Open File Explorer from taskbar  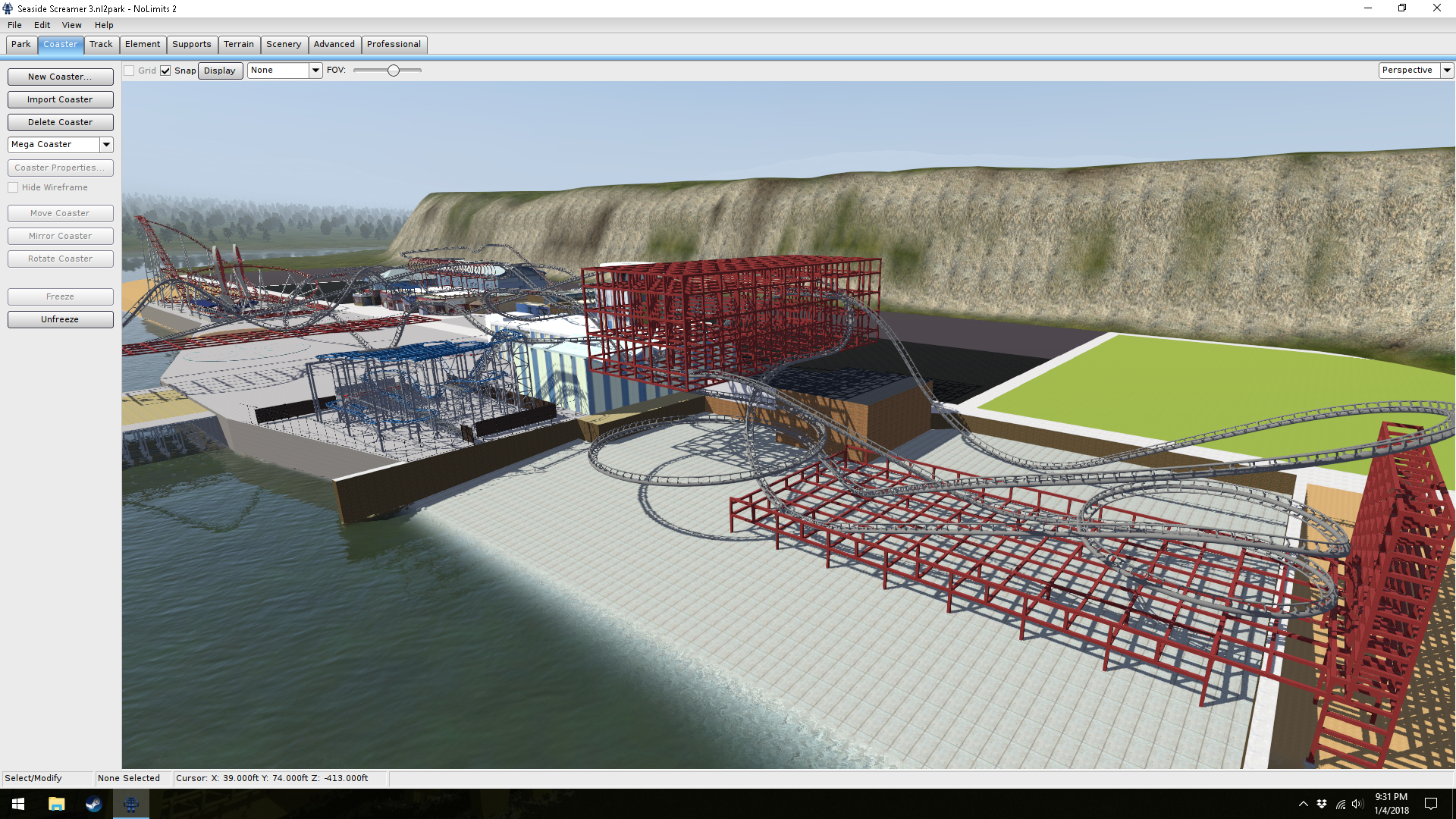coord(56,804)
